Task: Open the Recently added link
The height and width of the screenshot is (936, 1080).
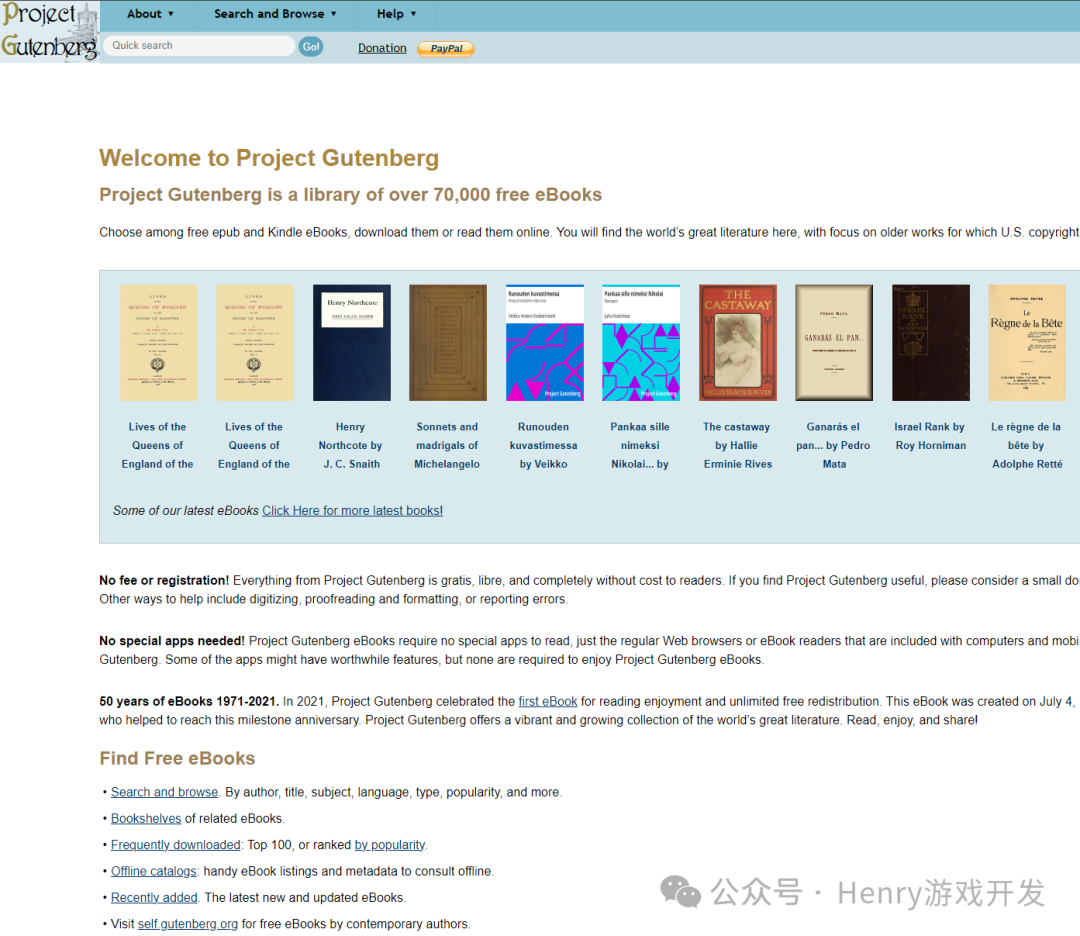Action: 154,897
